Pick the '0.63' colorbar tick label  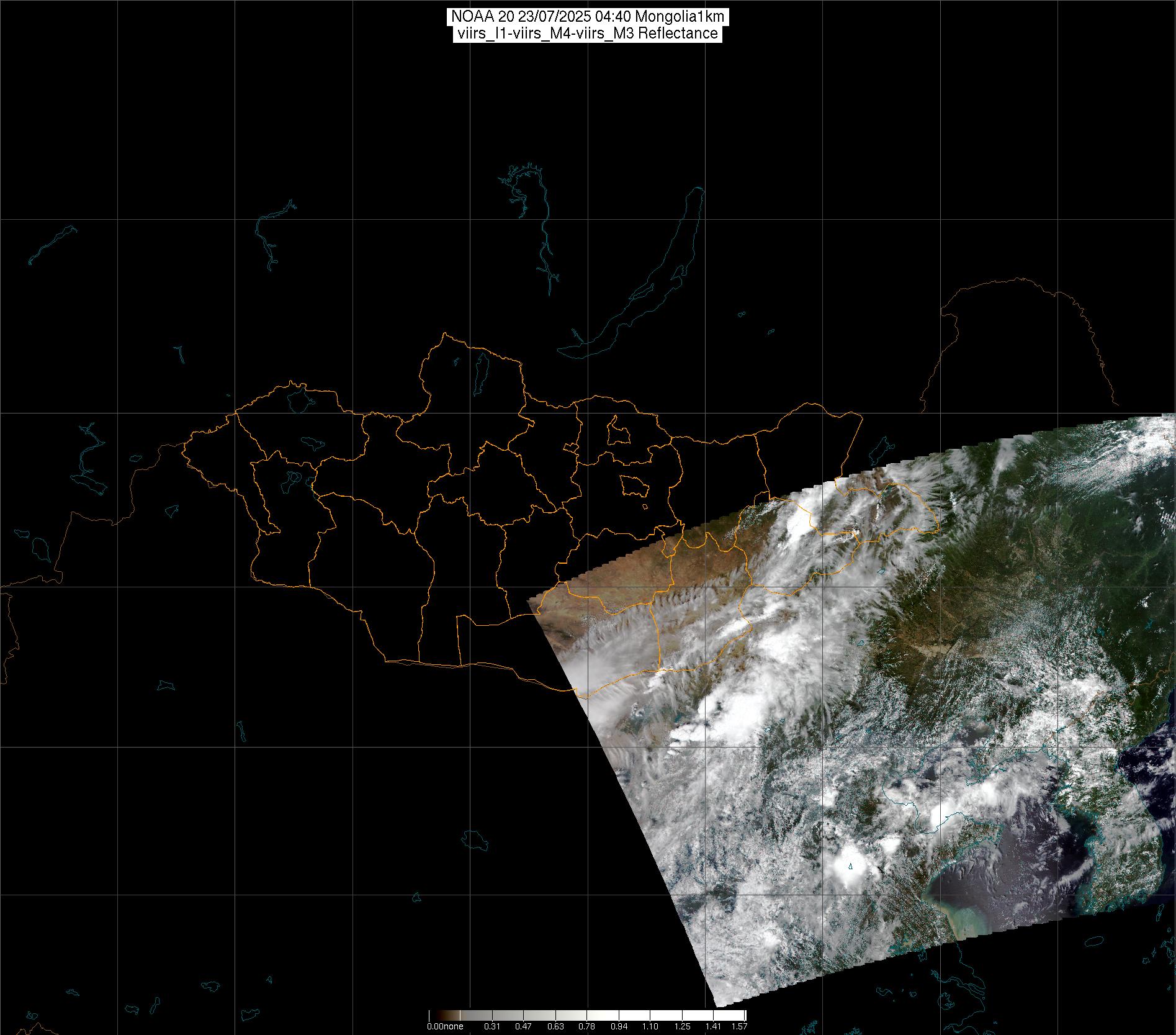click(556, 1026)
